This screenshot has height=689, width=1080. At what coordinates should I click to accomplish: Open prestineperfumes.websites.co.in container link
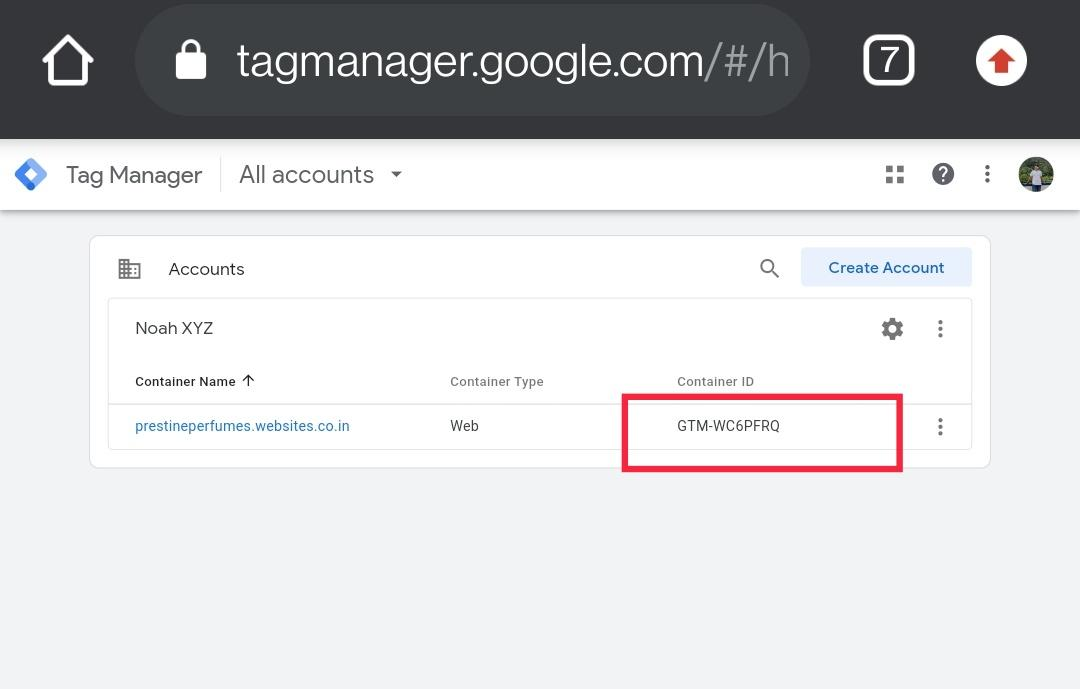pos(242,426)
